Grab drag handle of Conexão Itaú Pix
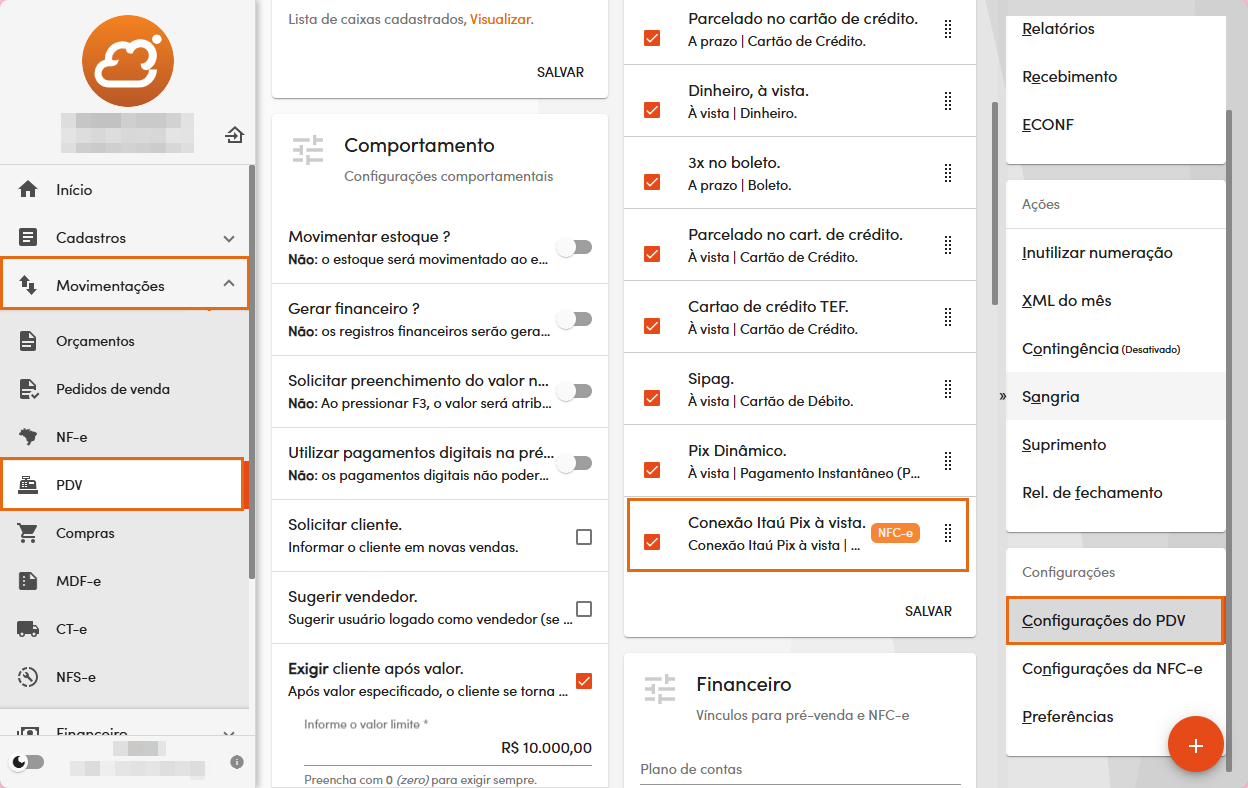 948,534
